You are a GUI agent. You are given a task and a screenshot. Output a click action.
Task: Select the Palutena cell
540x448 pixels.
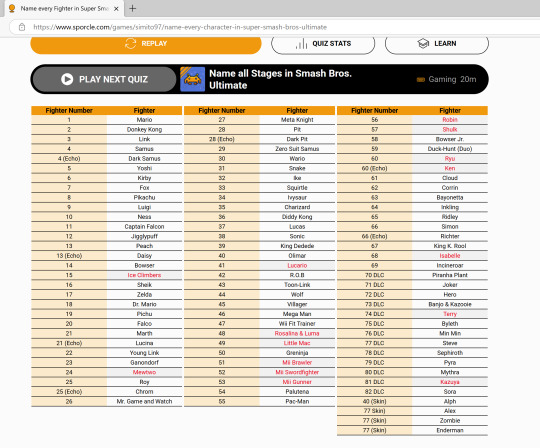(297, 392)
